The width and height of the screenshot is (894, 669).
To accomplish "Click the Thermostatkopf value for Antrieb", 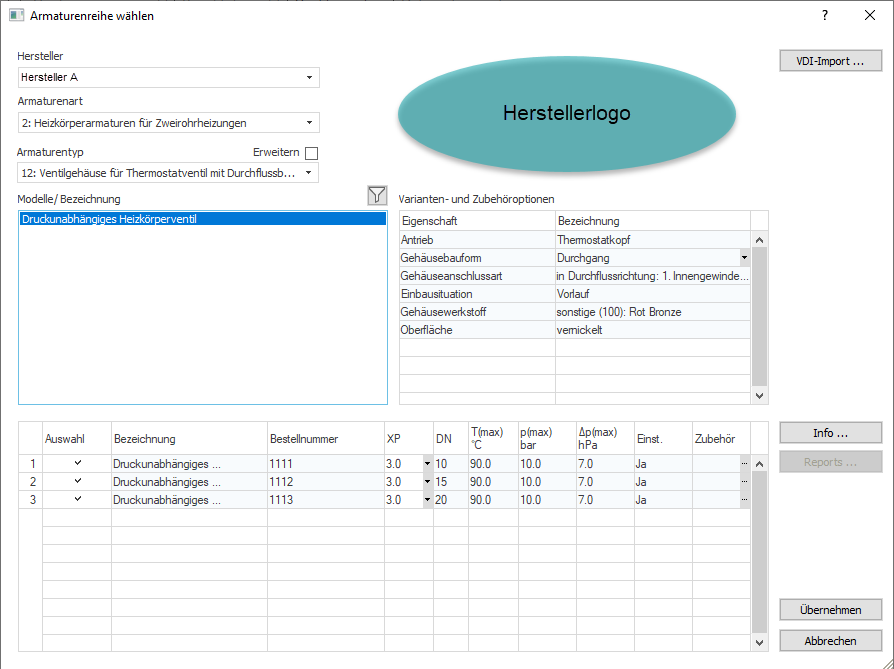I will (653, 240).
